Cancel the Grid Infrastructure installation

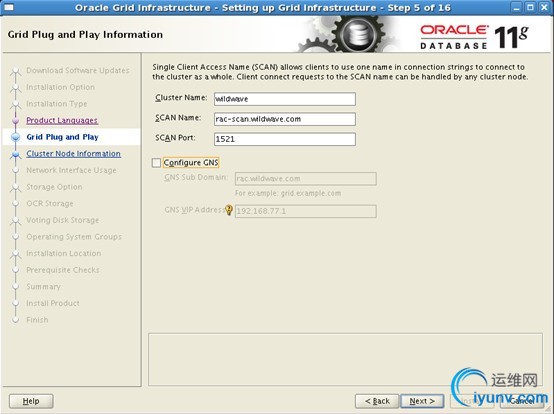(x=522, y=401)
